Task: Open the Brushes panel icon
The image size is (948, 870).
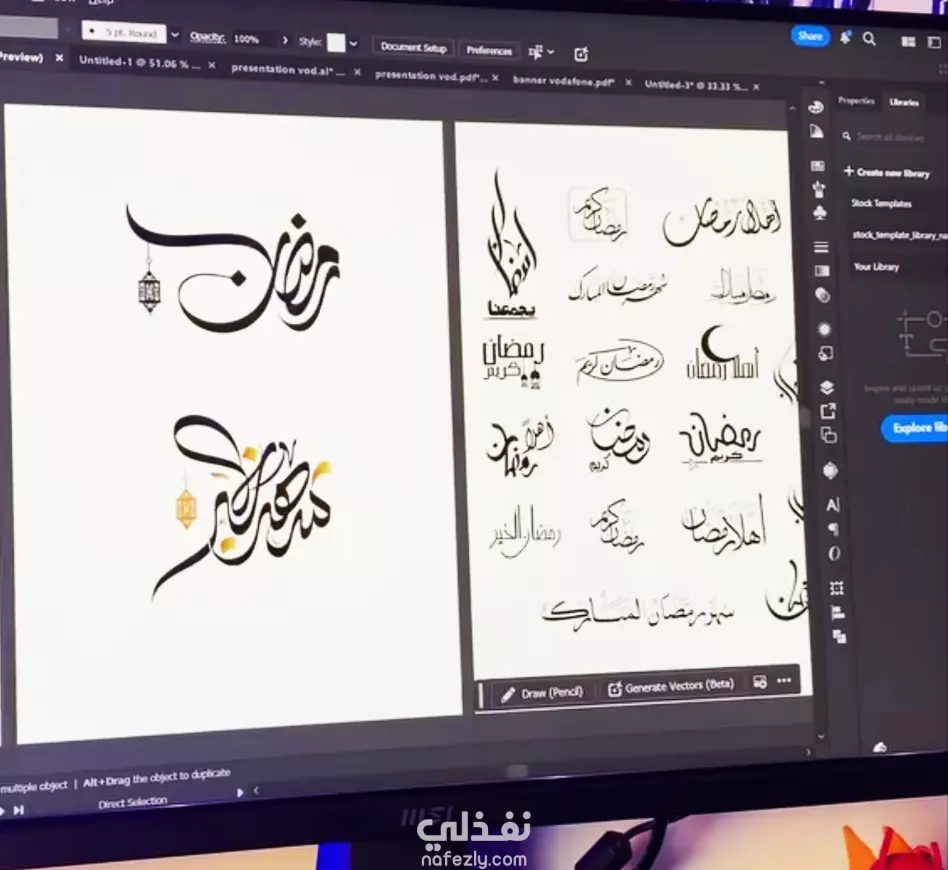Action: coord(819,189)
